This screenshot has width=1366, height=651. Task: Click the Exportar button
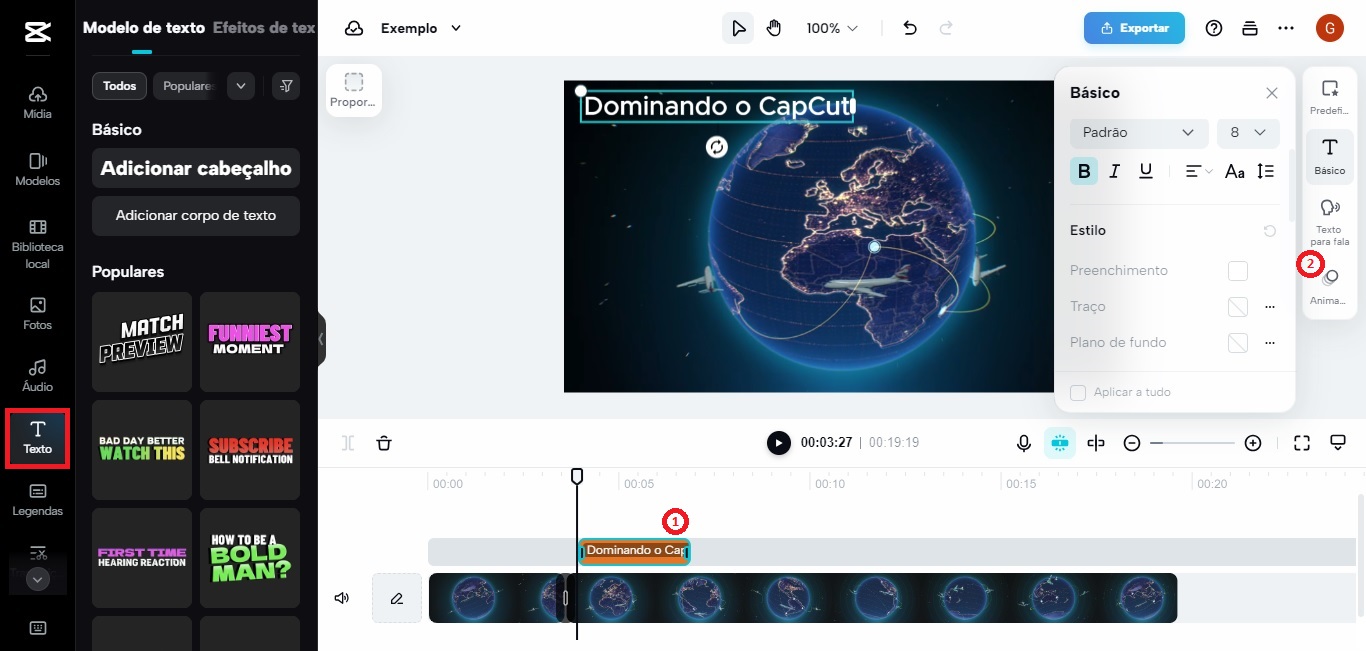coord(1134,28)
